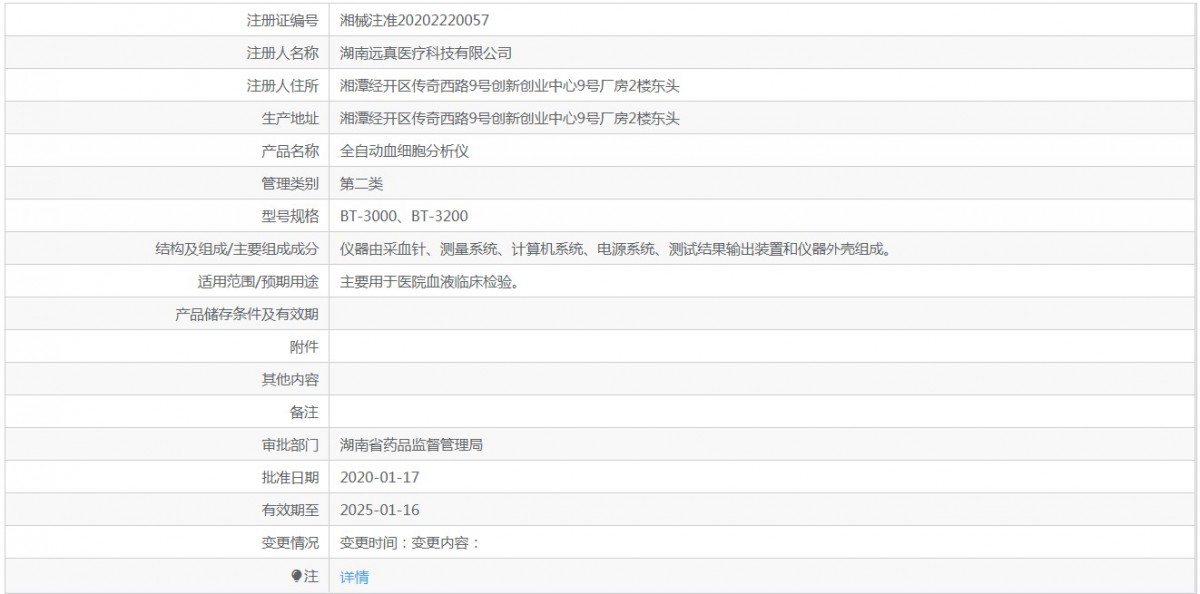1200x594 pixels.
Task: Open the 详情 link in the 注 row
Action: (x=354, y=577)
